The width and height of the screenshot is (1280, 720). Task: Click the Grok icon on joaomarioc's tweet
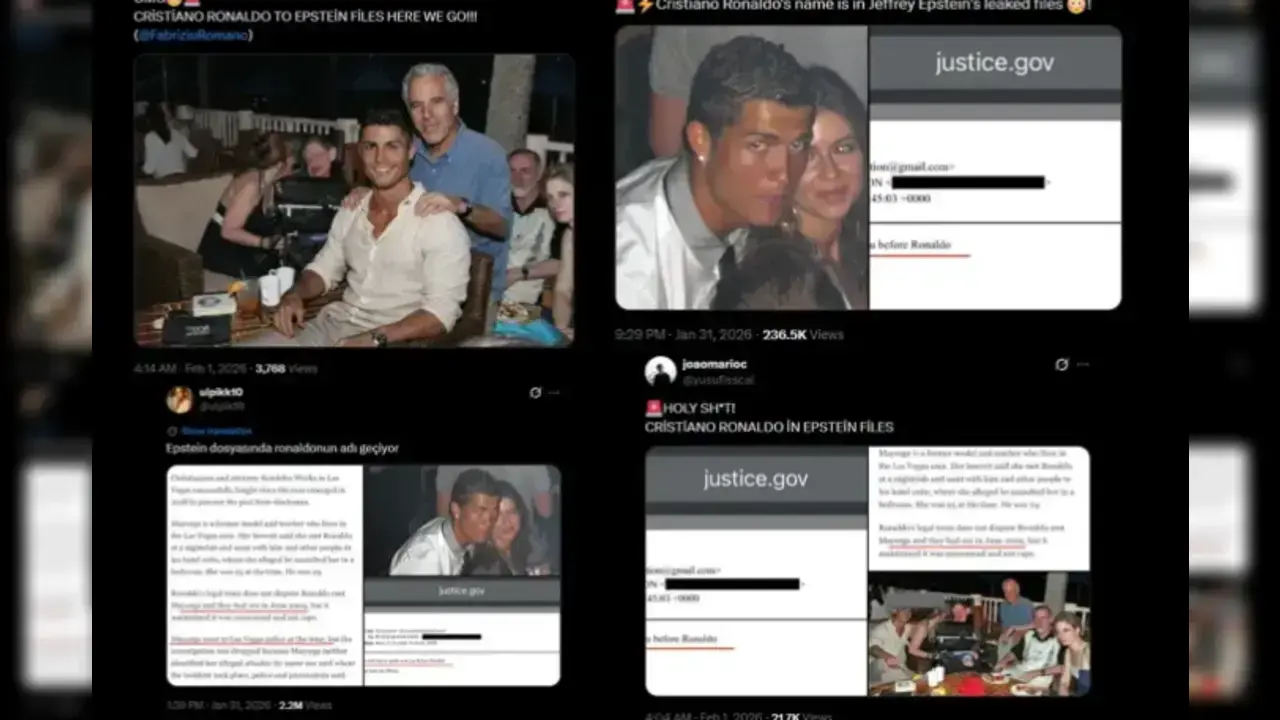pyautogui.click(x=1062, y=365)
